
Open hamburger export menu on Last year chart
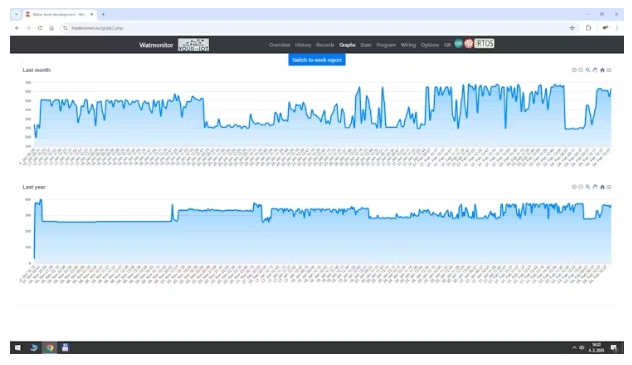pyautogui.click(x=609, y=187)
